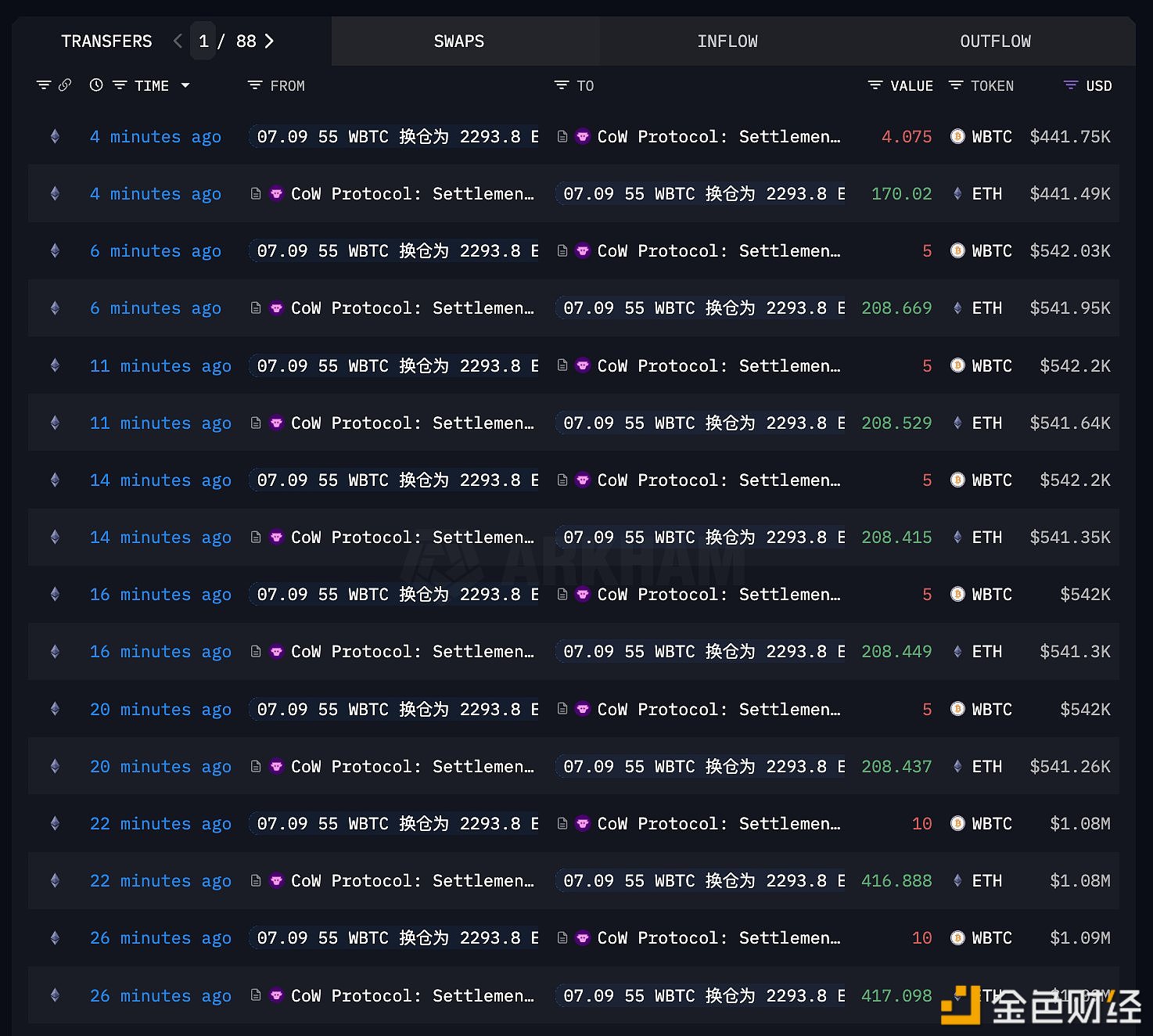Click the clock icon in TIME header
1153x1036 pixels.
(96, 85)
